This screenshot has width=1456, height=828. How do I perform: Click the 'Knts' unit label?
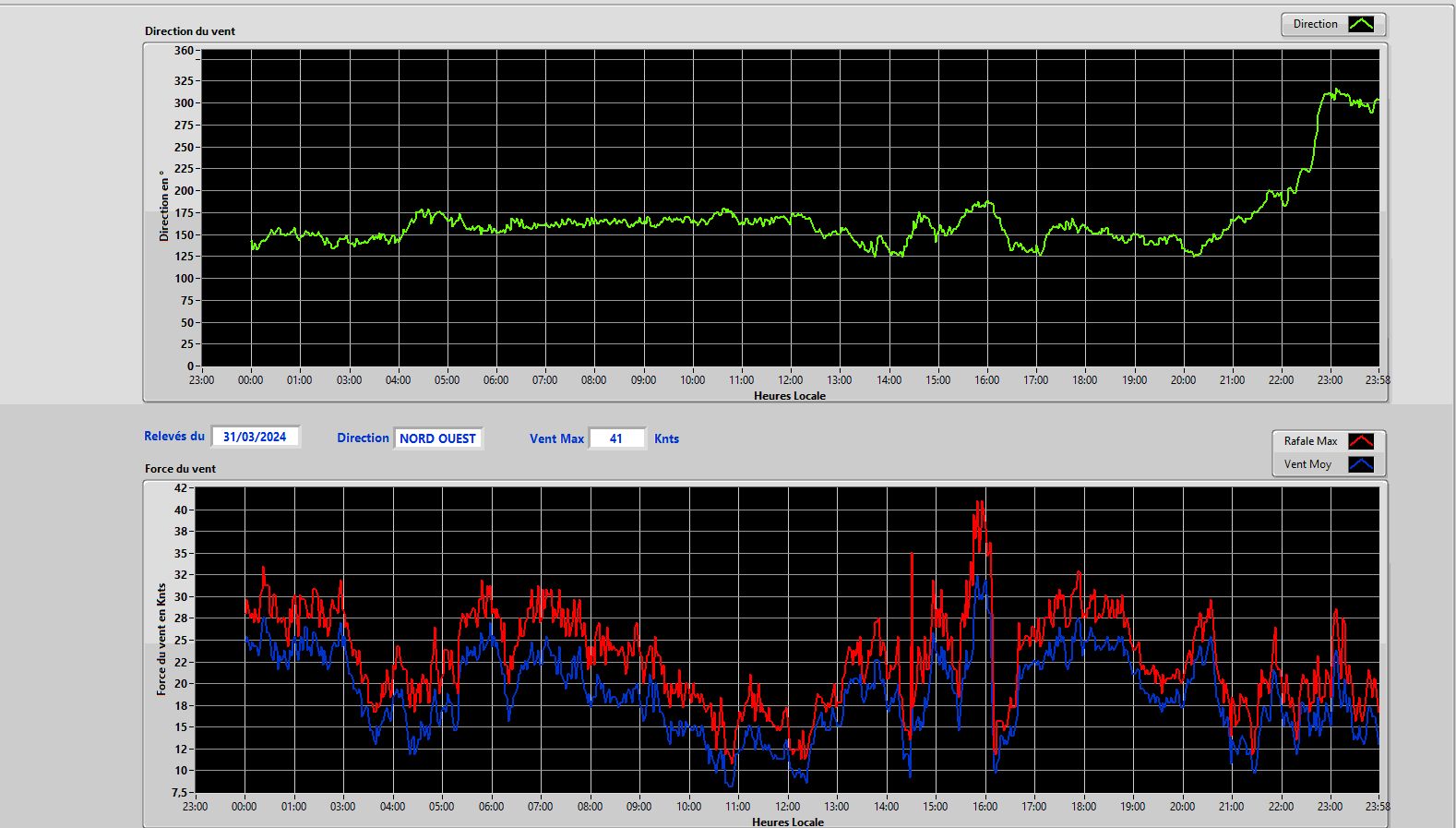(666, 438)
